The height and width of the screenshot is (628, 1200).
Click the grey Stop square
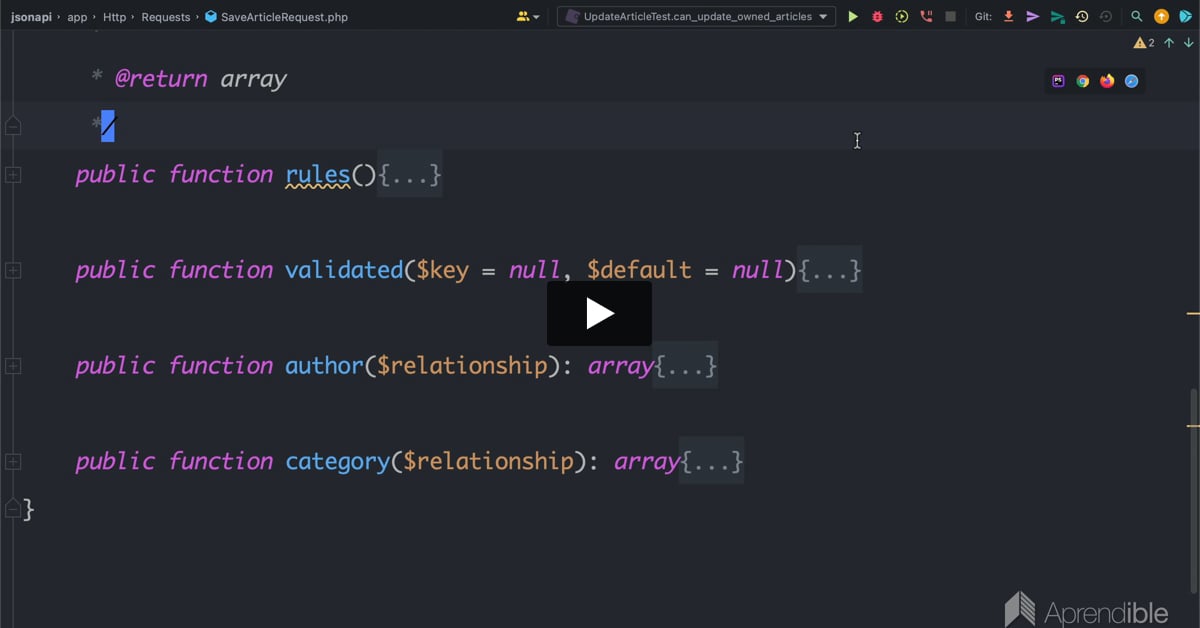click(950, 17)
